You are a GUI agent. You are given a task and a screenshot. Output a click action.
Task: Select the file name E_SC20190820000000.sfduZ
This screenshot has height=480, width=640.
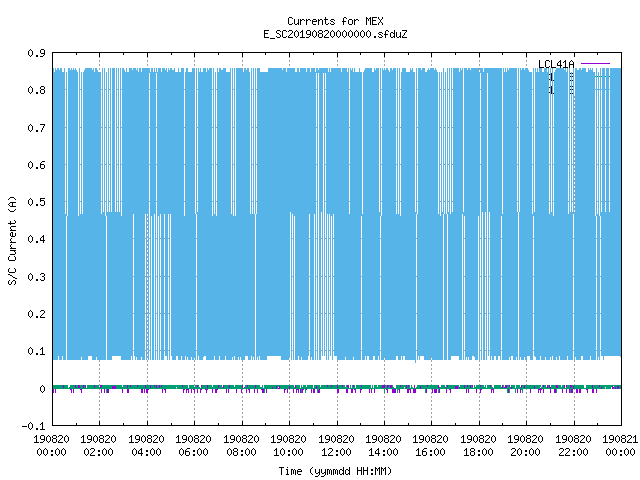click(335, 34)
